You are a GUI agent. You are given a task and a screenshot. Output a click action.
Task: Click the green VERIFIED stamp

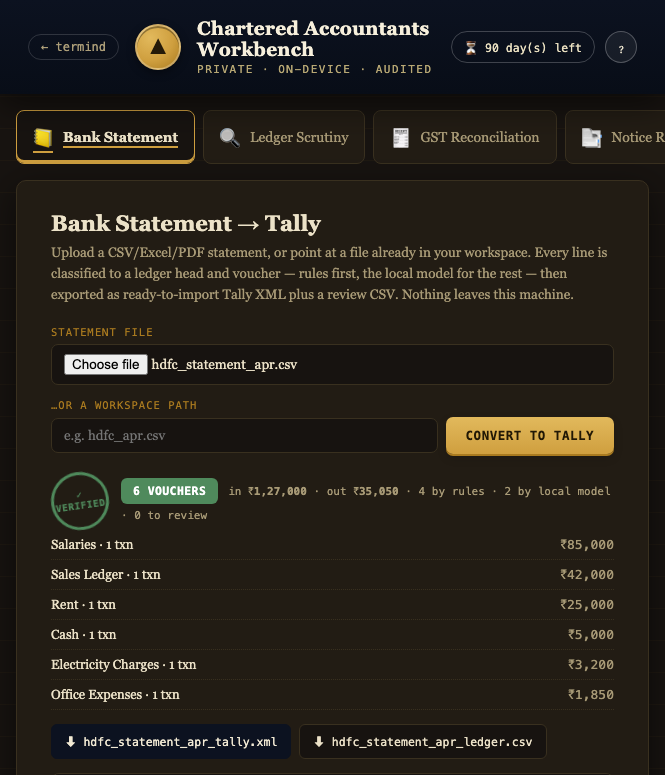point(80,501)
